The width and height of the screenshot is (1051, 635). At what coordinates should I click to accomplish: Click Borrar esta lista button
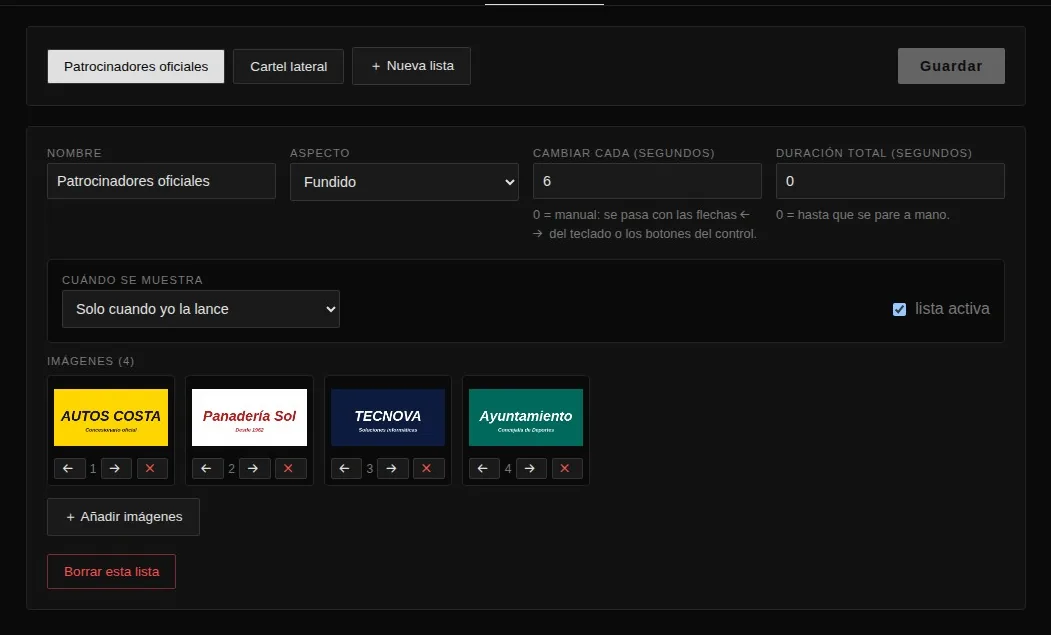111,571
